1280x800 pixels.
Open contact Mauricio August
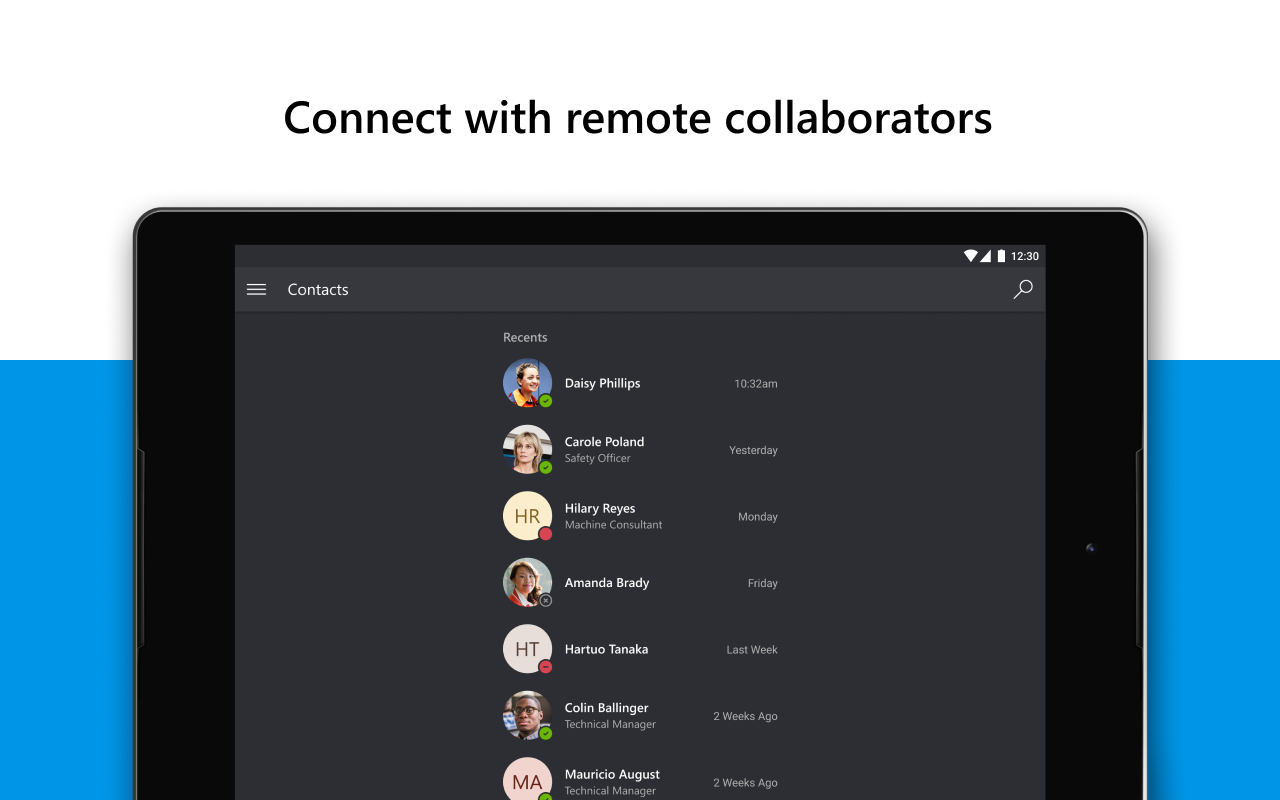(x=640, y=779)
